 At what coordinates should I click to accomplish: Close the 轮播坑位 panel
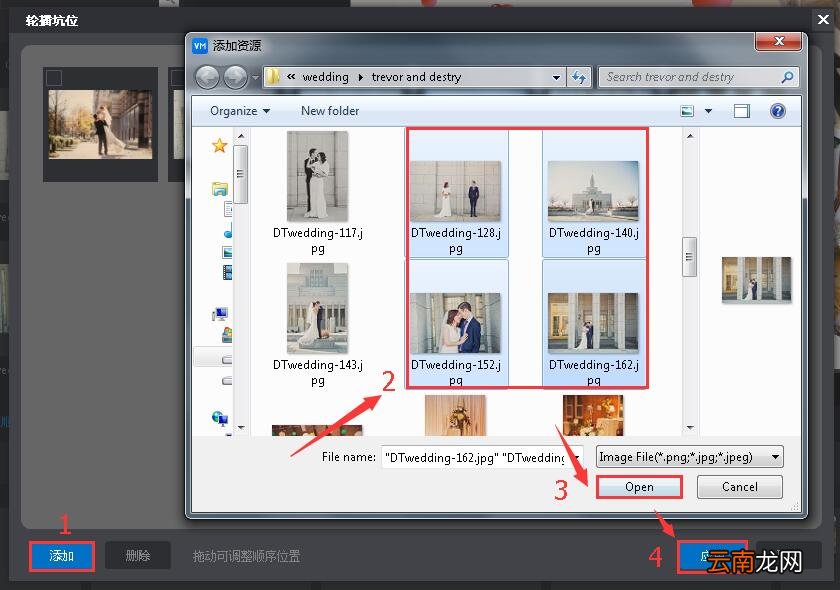(x=823, y=20)
